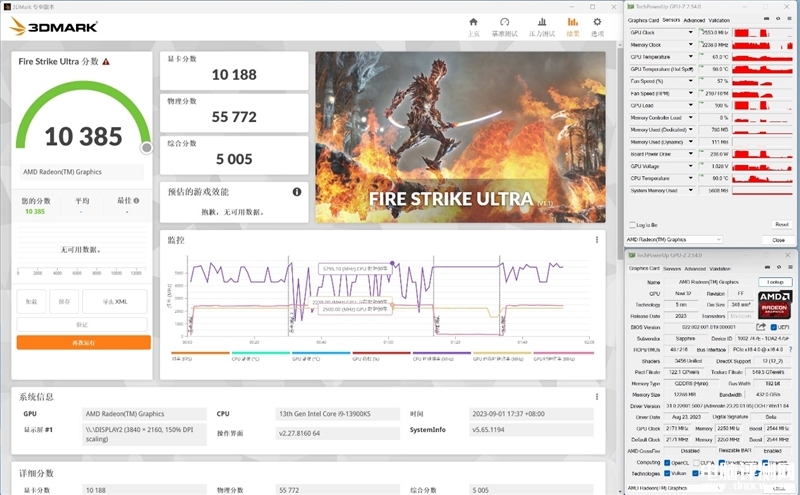
Task: Click the combined score value 5 005
Action: click(x=234, y=159)
